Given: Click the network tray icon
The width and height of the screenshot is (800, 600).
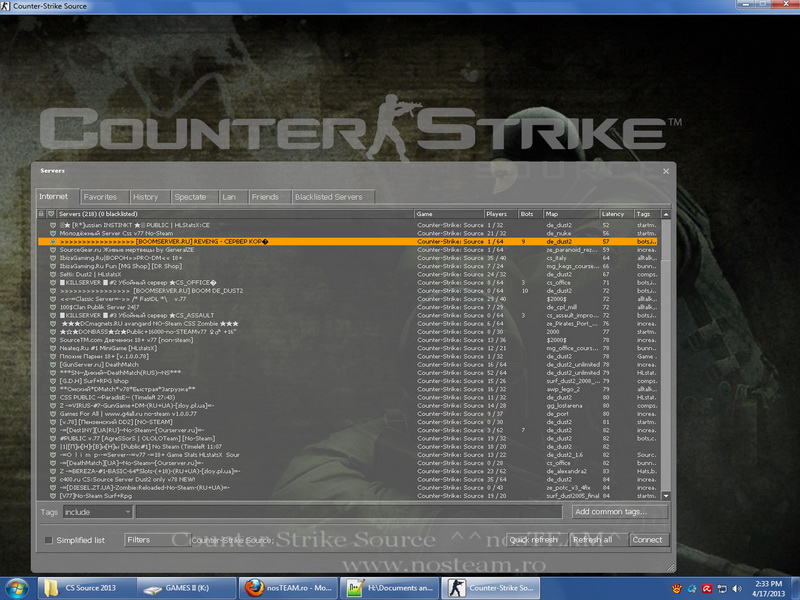Looking at the screenshot, I should click(x=722, y=589).
